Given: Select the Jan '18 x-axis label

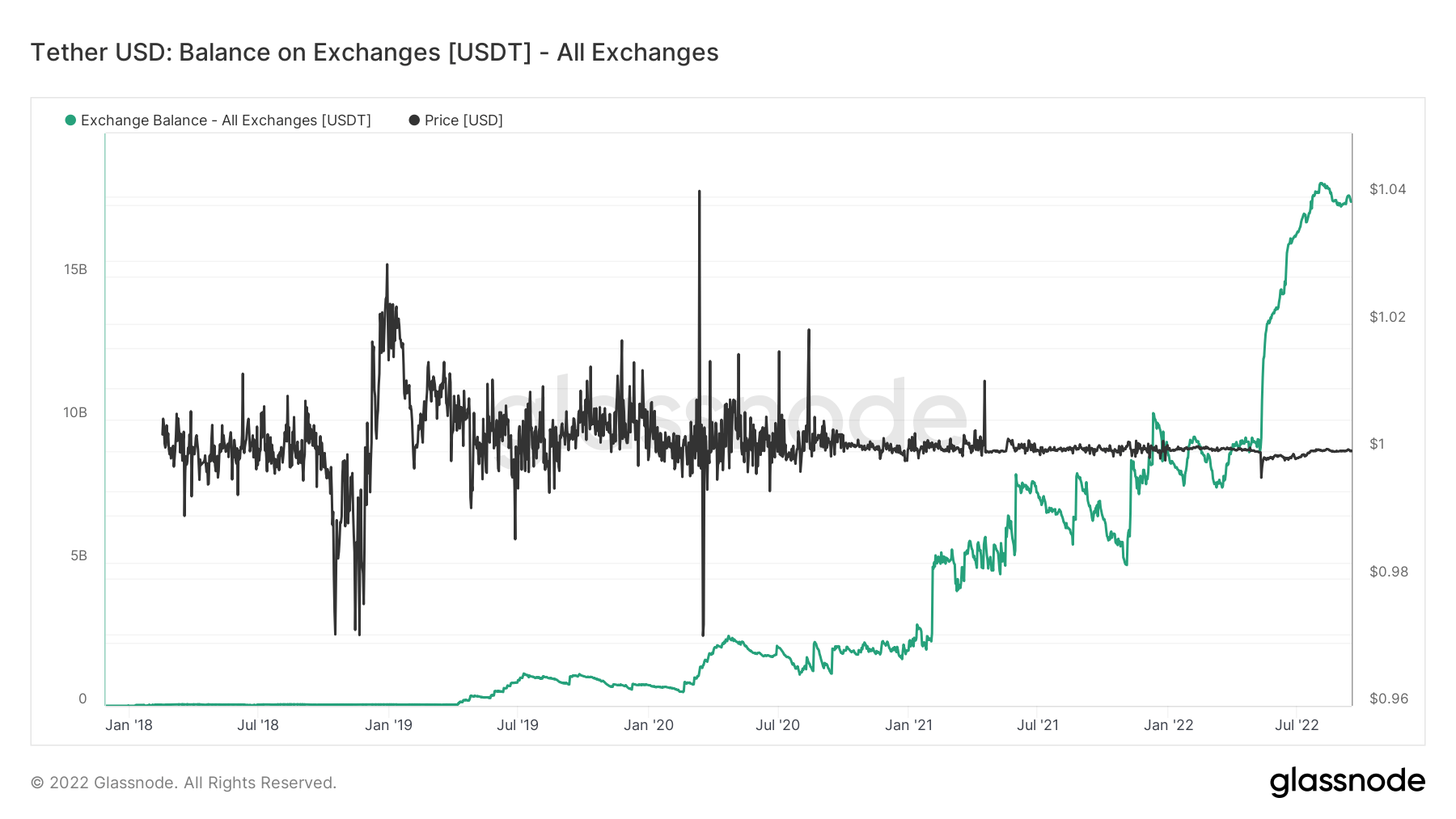Looking at the screenshot, I should tap(129, 725).
